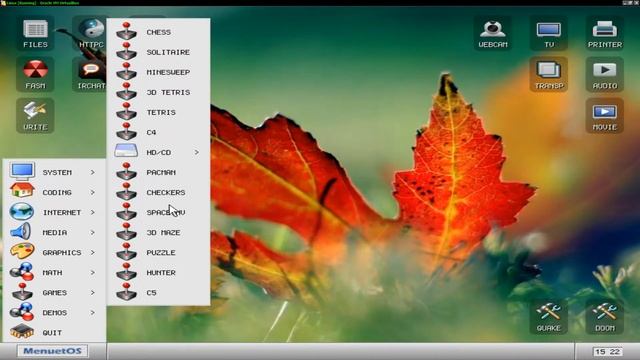
Task: Expand INTERNET submenu arrow
Action: pyautogui.click(x=93, y=212)
